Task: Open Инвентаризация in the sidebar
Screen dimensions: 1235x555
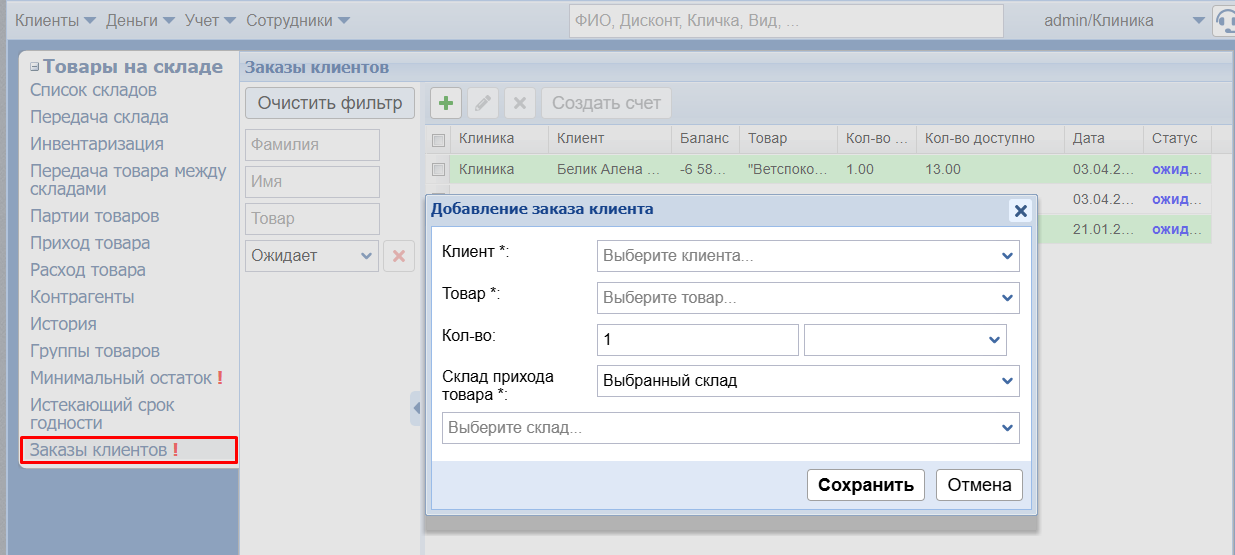Action: (x=97, y=144)
